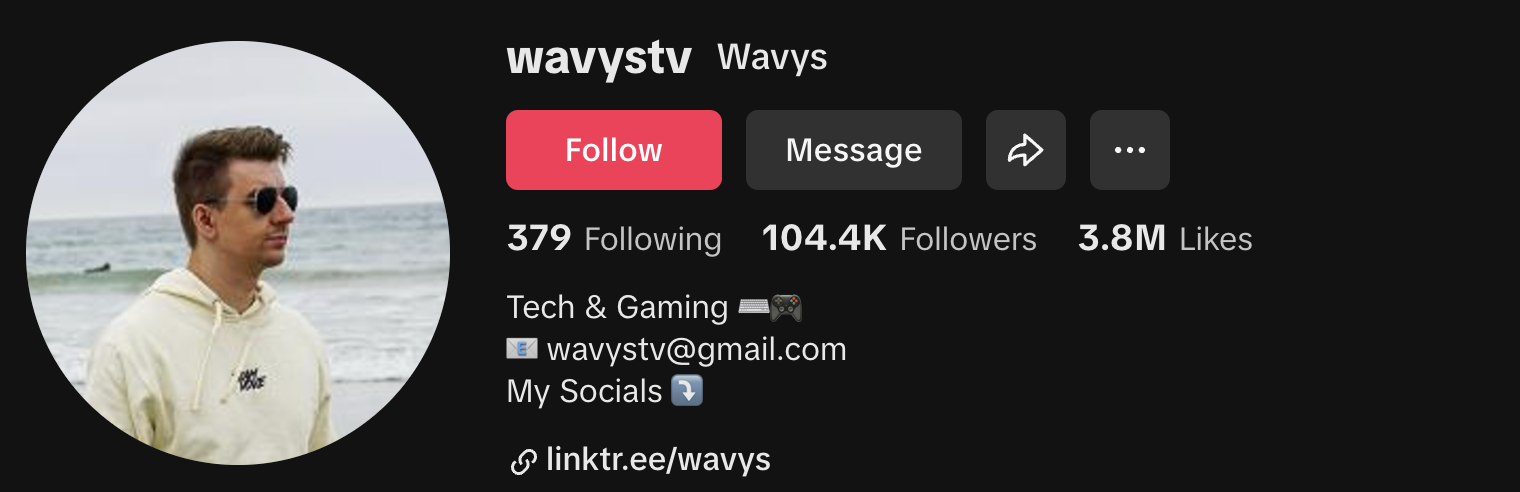Click the wavystv@gmail.com email text
Image resolution: width=1520 pixels, height=492 pixels.
tap(696, 349)
